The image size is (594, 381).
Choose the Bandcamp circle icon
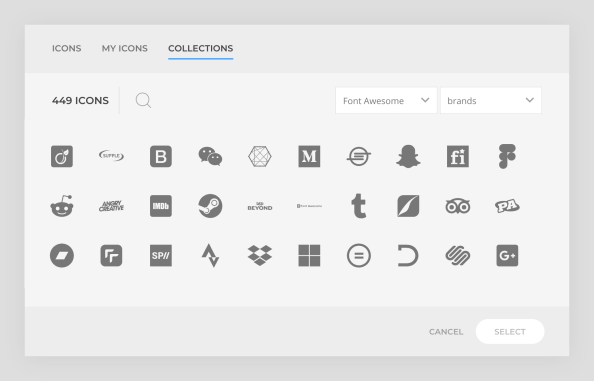62,255
